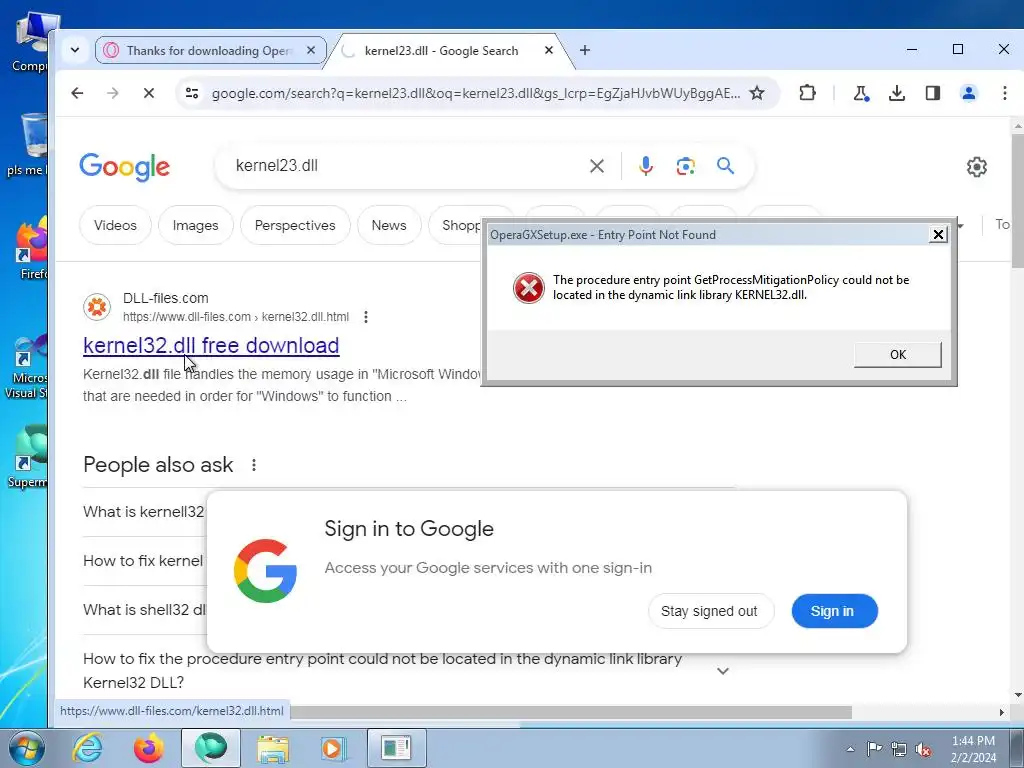
Task: Open the 'kernel32.dll free download' link
Action: (211, 345)
